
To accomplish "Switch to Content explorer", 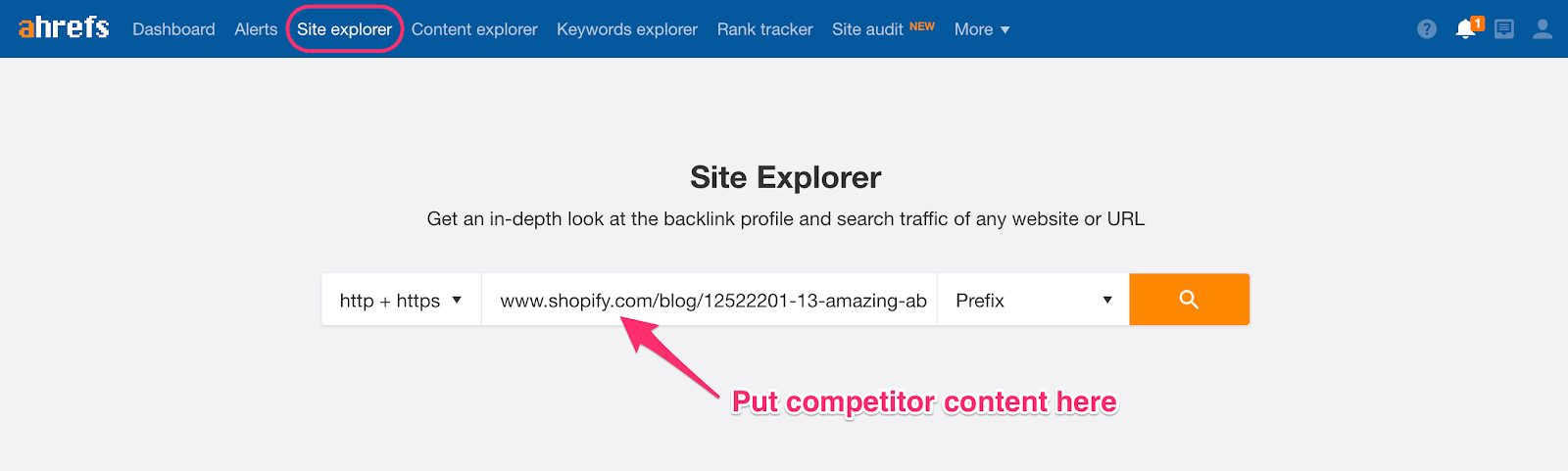I will pos(474,29).
